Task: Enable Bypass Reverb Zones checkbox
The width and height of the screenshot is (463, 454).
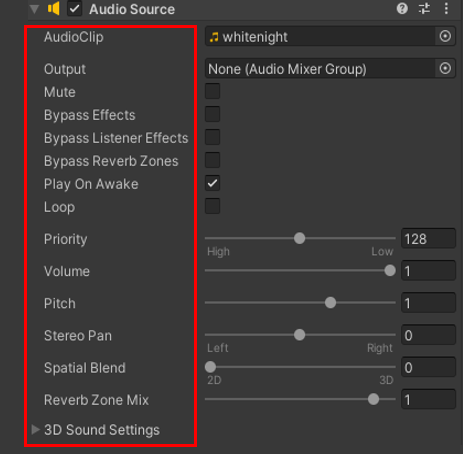Action: point(212,160)
